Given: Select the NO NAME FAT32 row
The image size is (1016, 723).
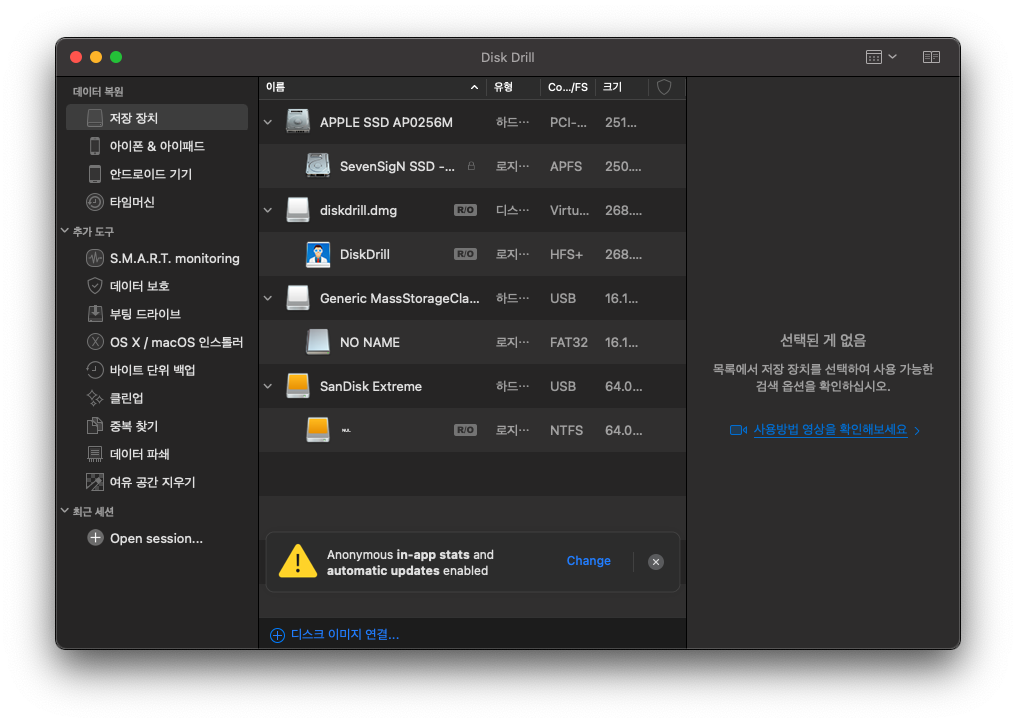Looking at the screenshot, I should coord(472,342).
